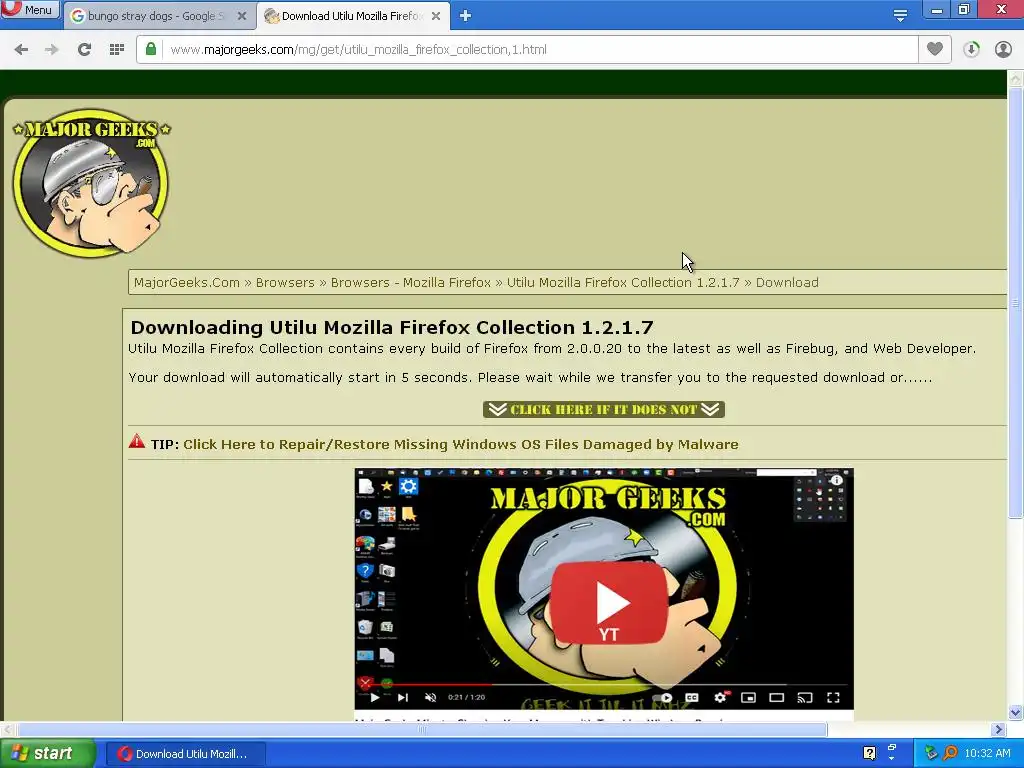Open the Windows start menu
This screenshot has width=1024, height=768.
click(x=47, y=754)
